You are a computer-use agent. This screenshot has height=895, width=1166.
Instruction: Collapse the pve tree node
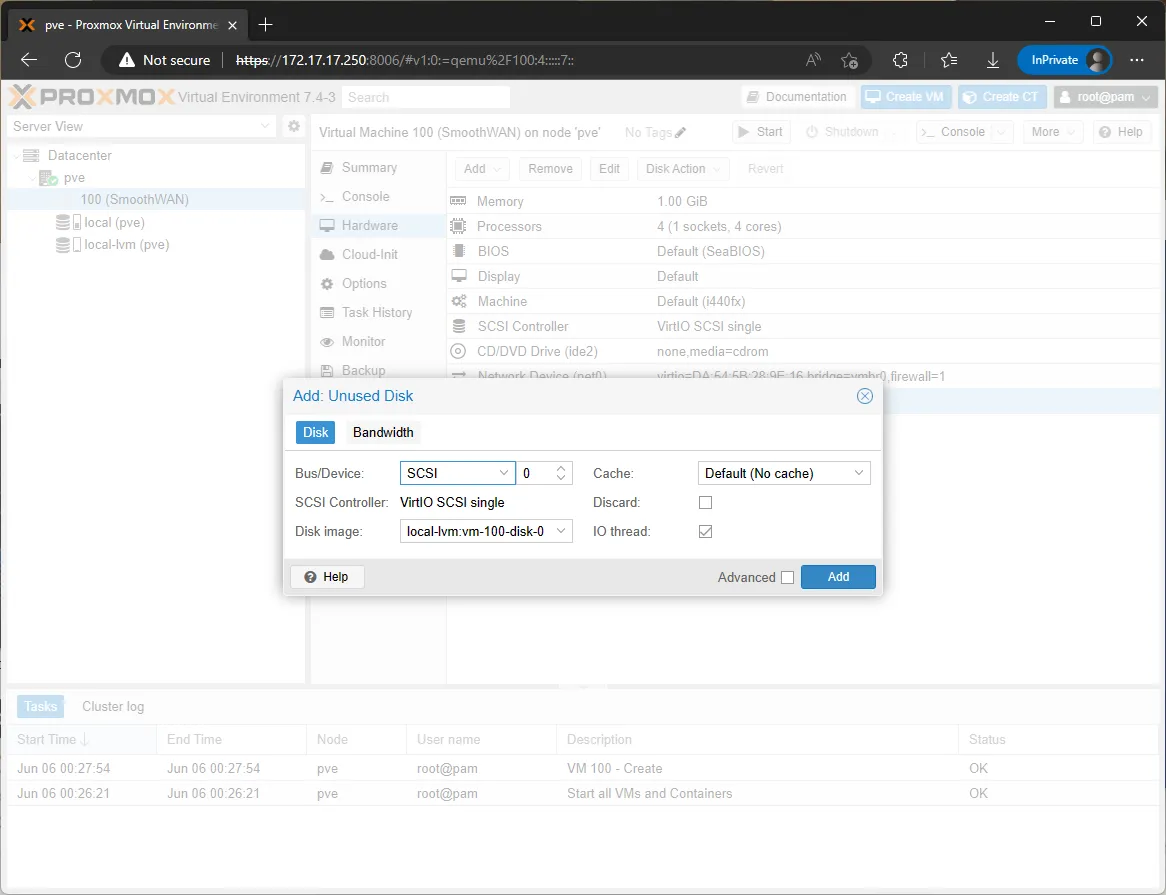pos(32,178)
